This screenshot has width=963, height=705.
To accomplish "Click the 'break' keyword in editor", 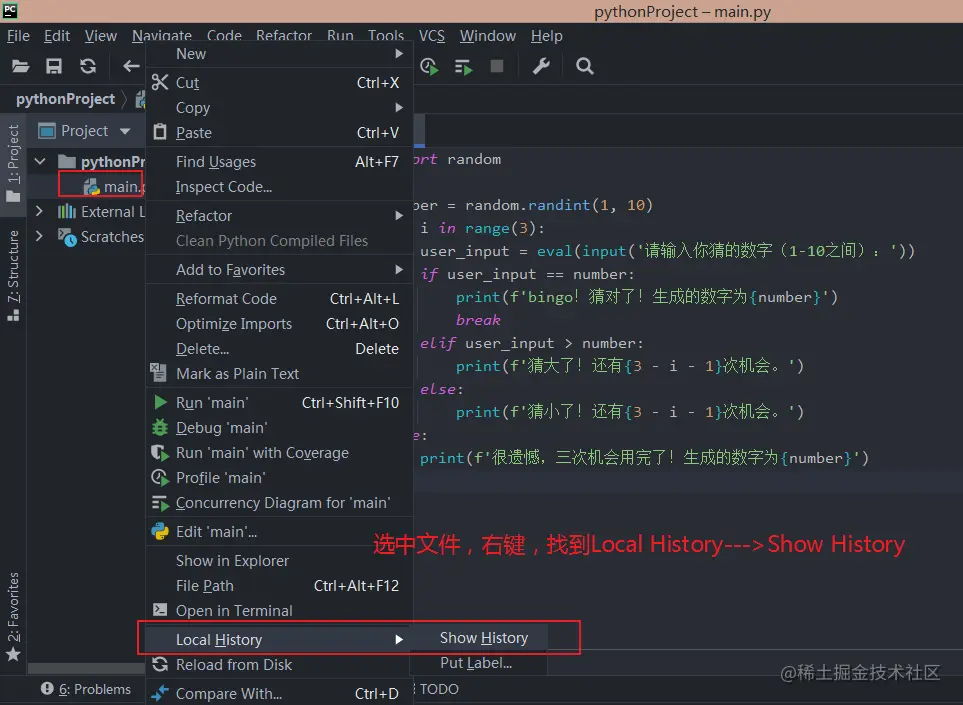I will 478,320.
